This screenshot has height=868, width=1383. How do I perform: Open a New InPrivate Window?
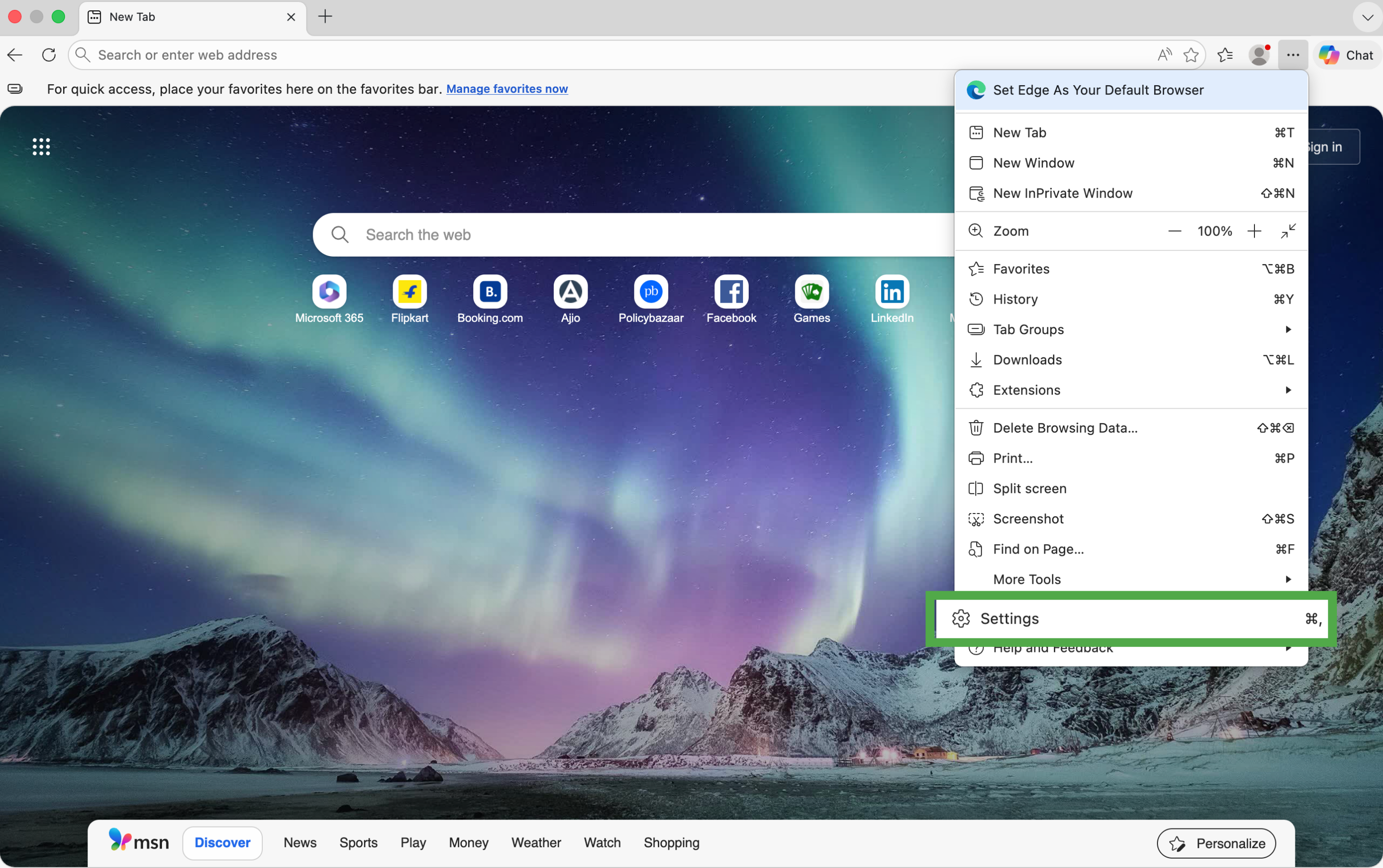[x=1131, y=193]
